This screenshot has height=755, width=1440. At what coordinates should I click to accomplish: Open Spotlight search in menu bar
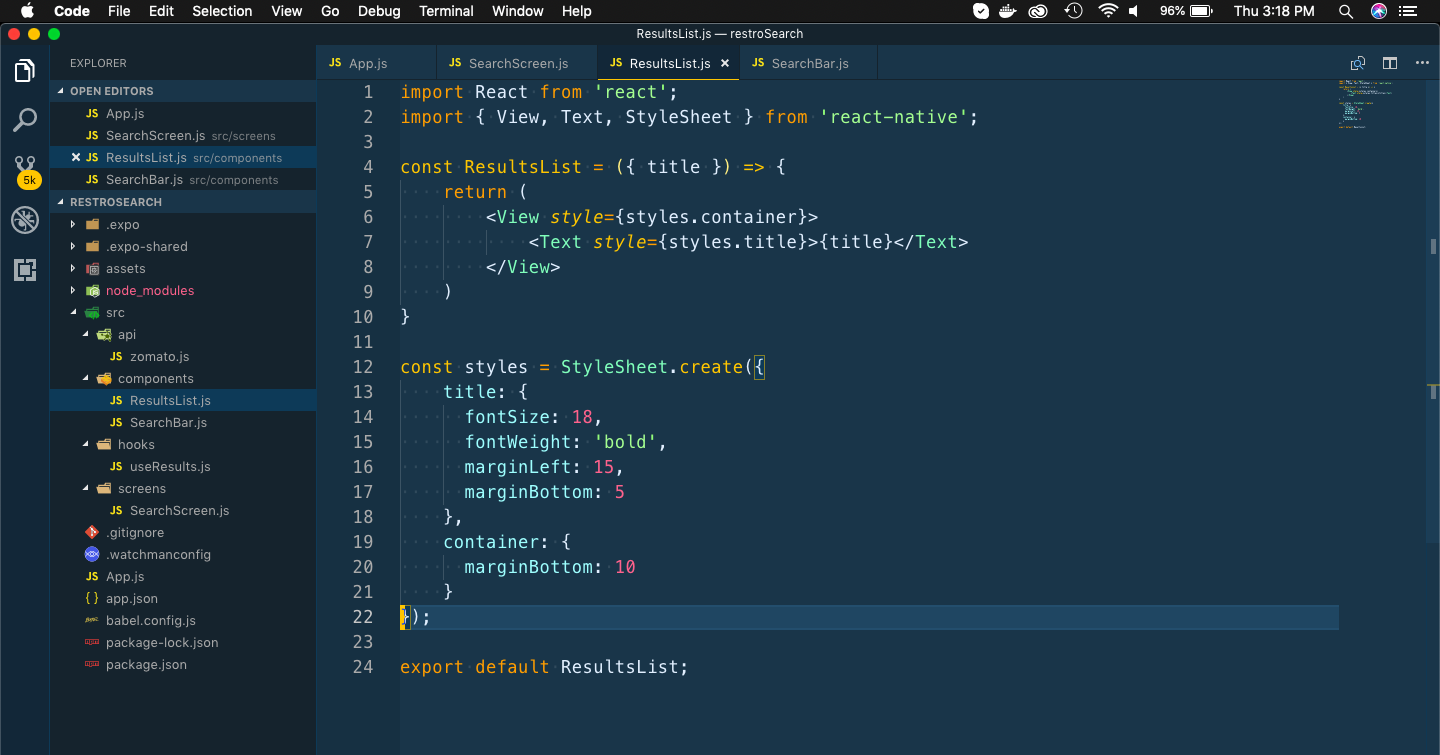click(x=1346, y=11)
